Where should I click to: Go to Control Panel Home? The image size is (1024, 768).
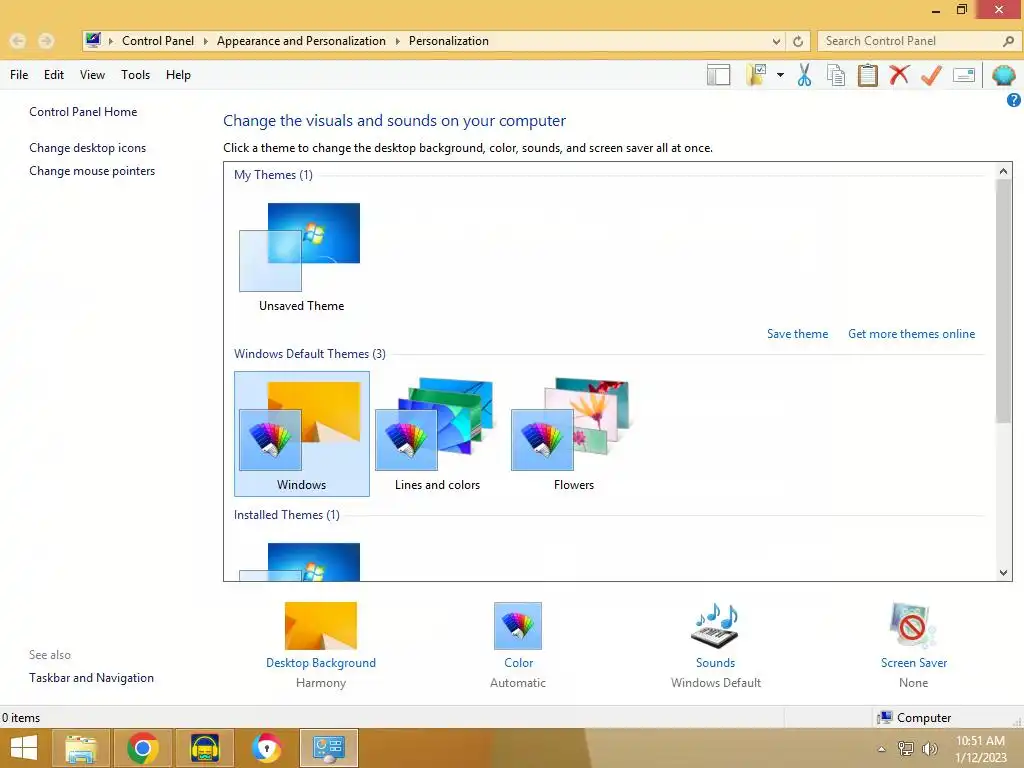[83, 112]
